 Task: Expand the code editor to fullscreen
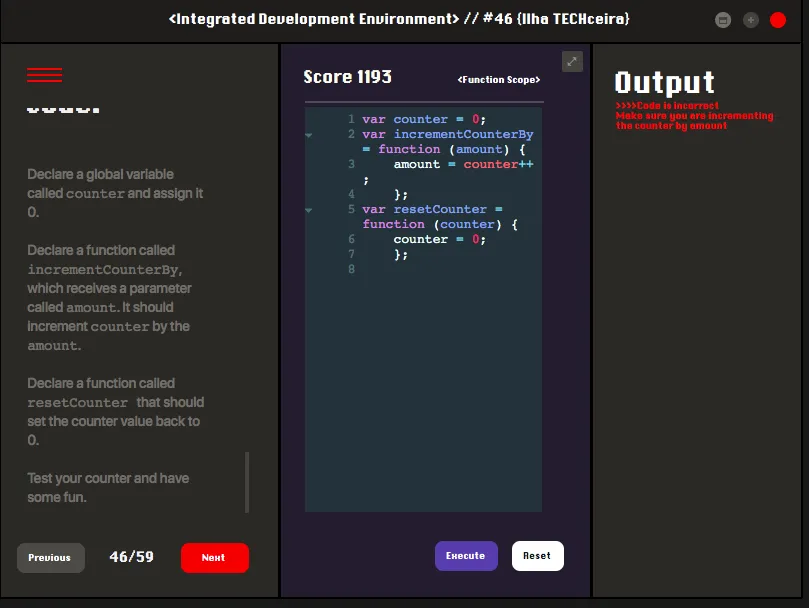pyautogui.click(x=572, y=61)
